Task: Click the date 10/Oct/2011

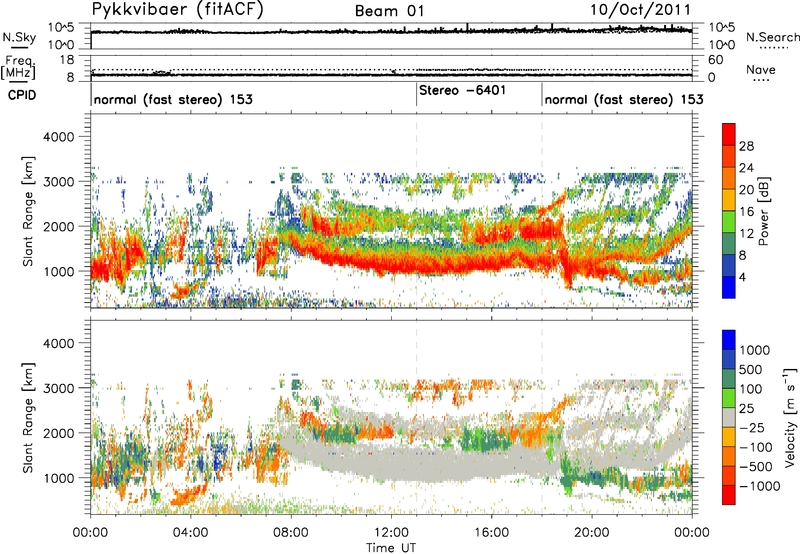Action: tap(641, 10)
